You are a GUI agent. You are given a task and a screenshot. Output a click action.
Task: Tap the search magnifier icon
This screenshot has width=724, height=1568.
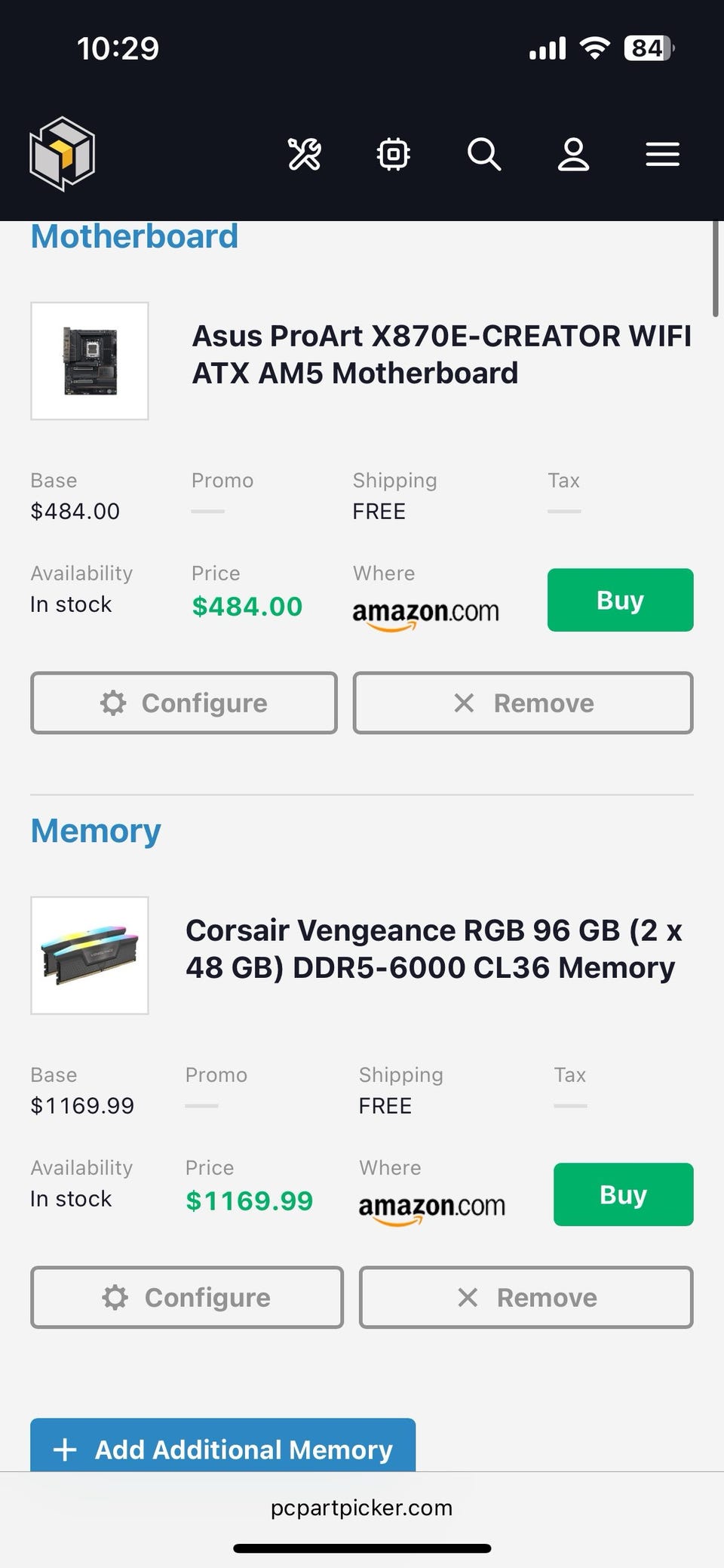pyautogui.click(x=483, y=154)
